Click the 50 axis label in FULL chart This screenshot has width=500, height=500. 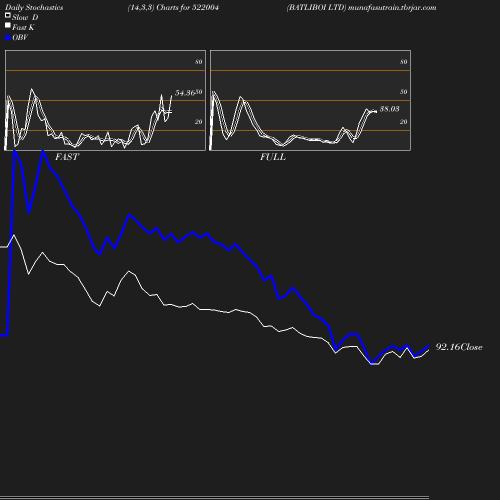coord(404,92)
